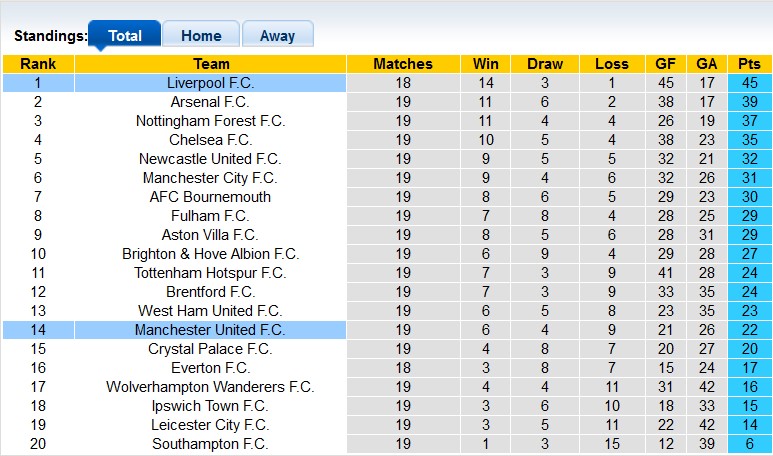Open the Manchester City F.C. link

pyautogui.click(x=210, y=178)
